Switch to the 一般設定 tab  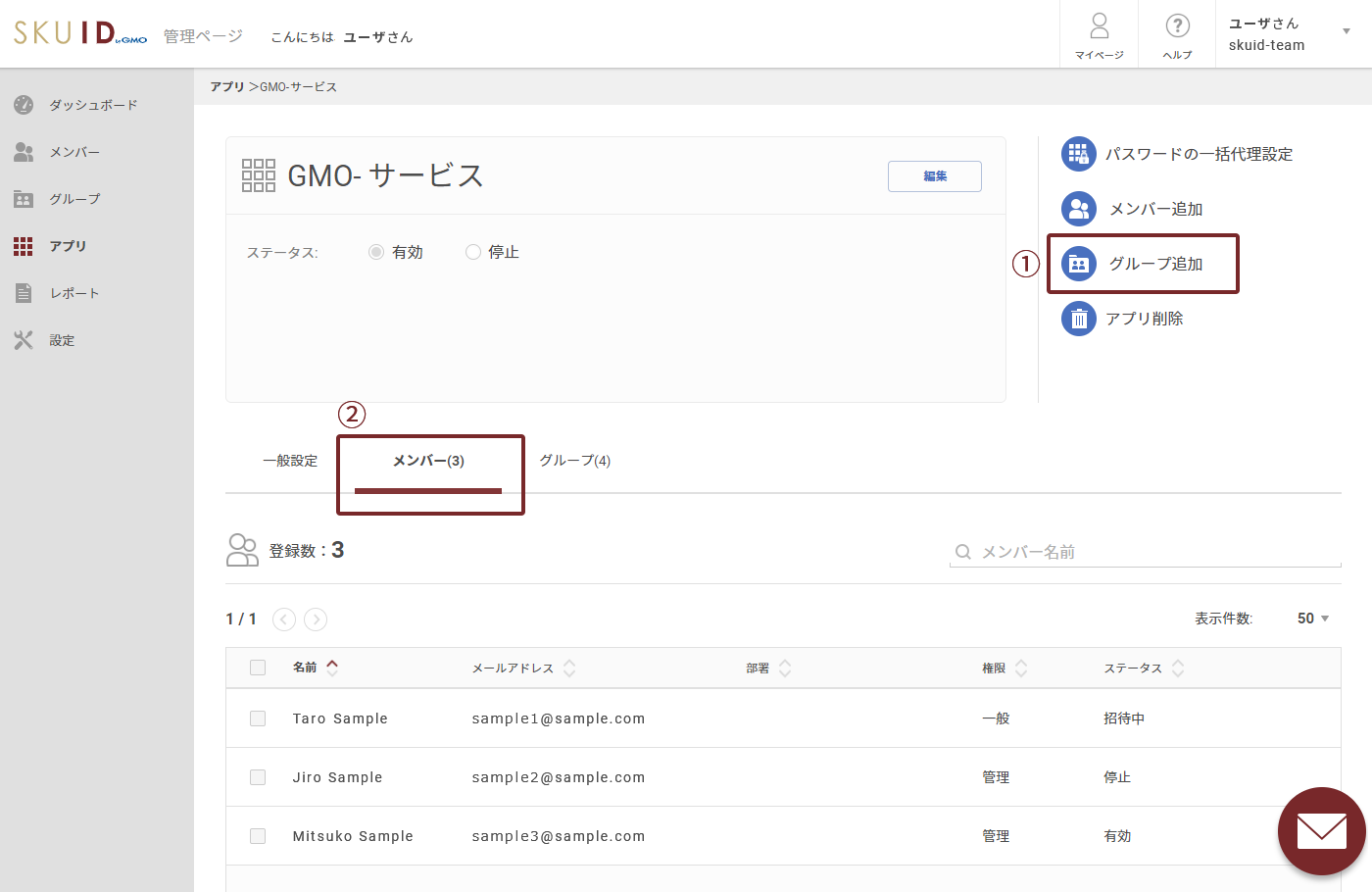(290, 461)
